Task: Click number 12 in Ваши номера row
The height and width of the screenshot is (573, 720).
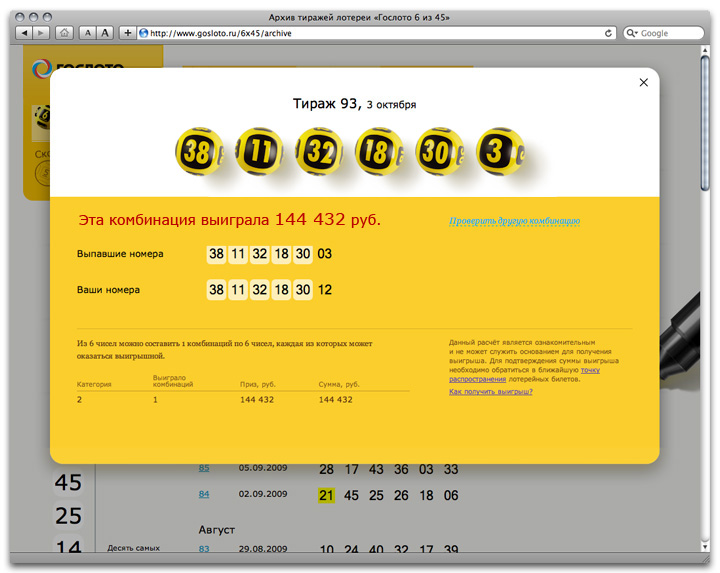Action: (x=325, y=290)
